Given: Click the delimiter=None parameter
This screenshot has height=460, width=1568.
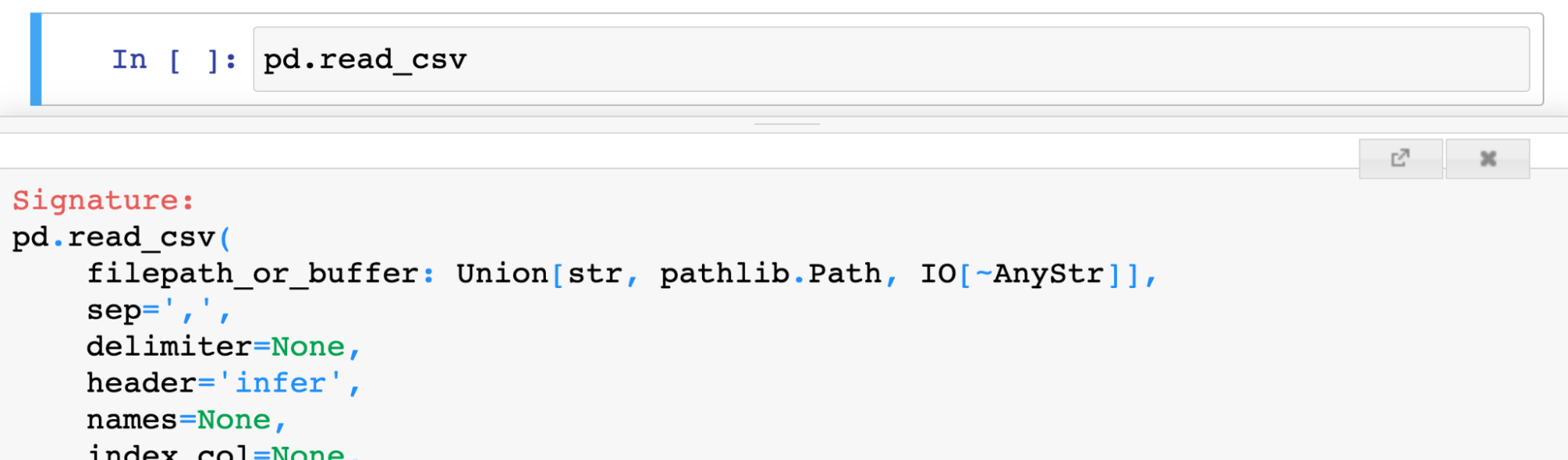Looking at the screenshot, I should pyautogui.click(x=223, y=346).
